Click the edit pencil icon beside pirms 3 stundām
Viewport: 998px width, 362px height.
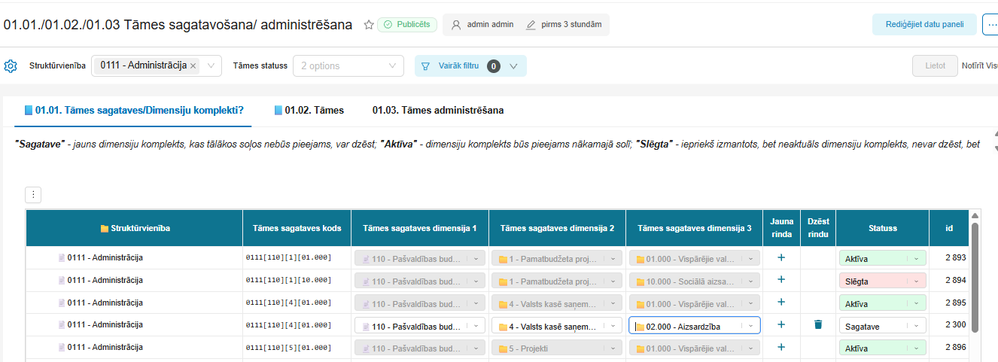click(x=531, y=25)
